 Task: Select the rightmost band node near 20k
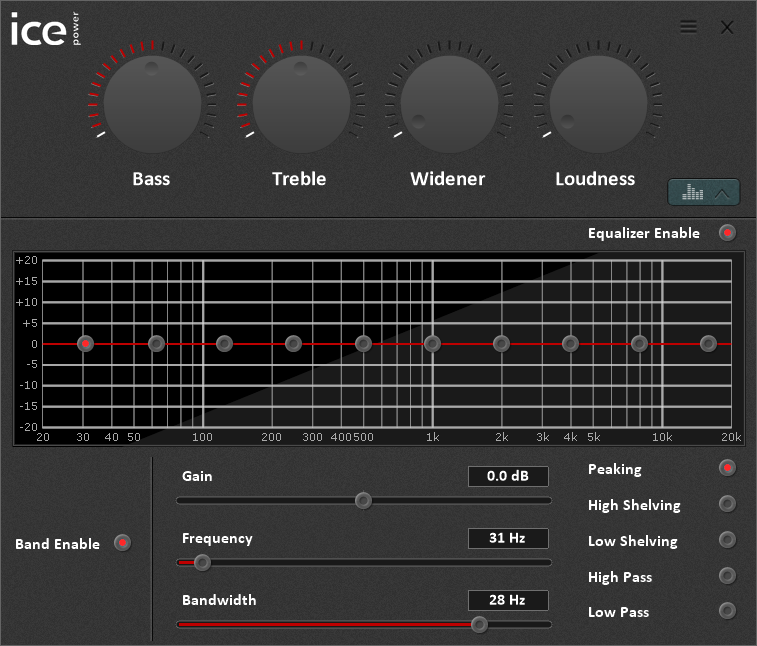(x=708, y=343)
